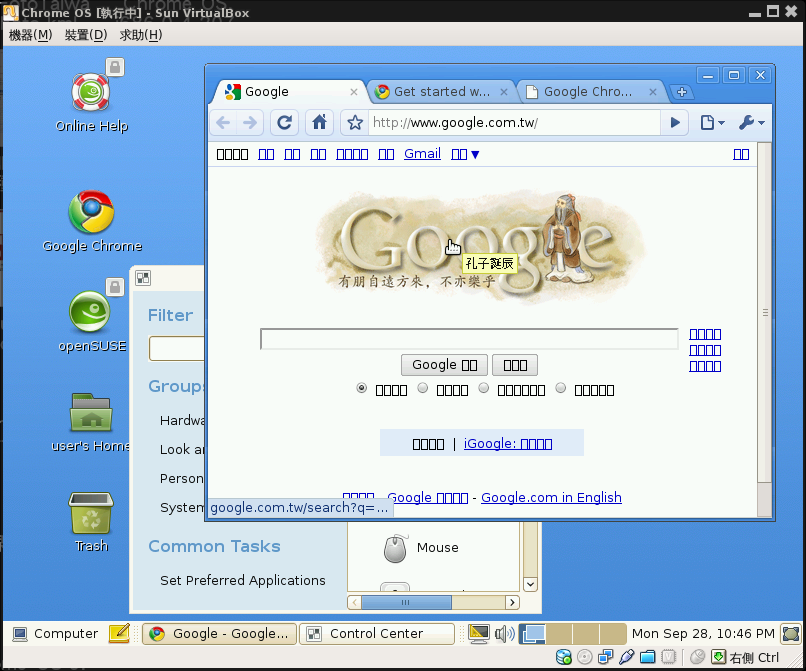
Task: Select the fourth search scope radio button
Action: tap(561, 388)
